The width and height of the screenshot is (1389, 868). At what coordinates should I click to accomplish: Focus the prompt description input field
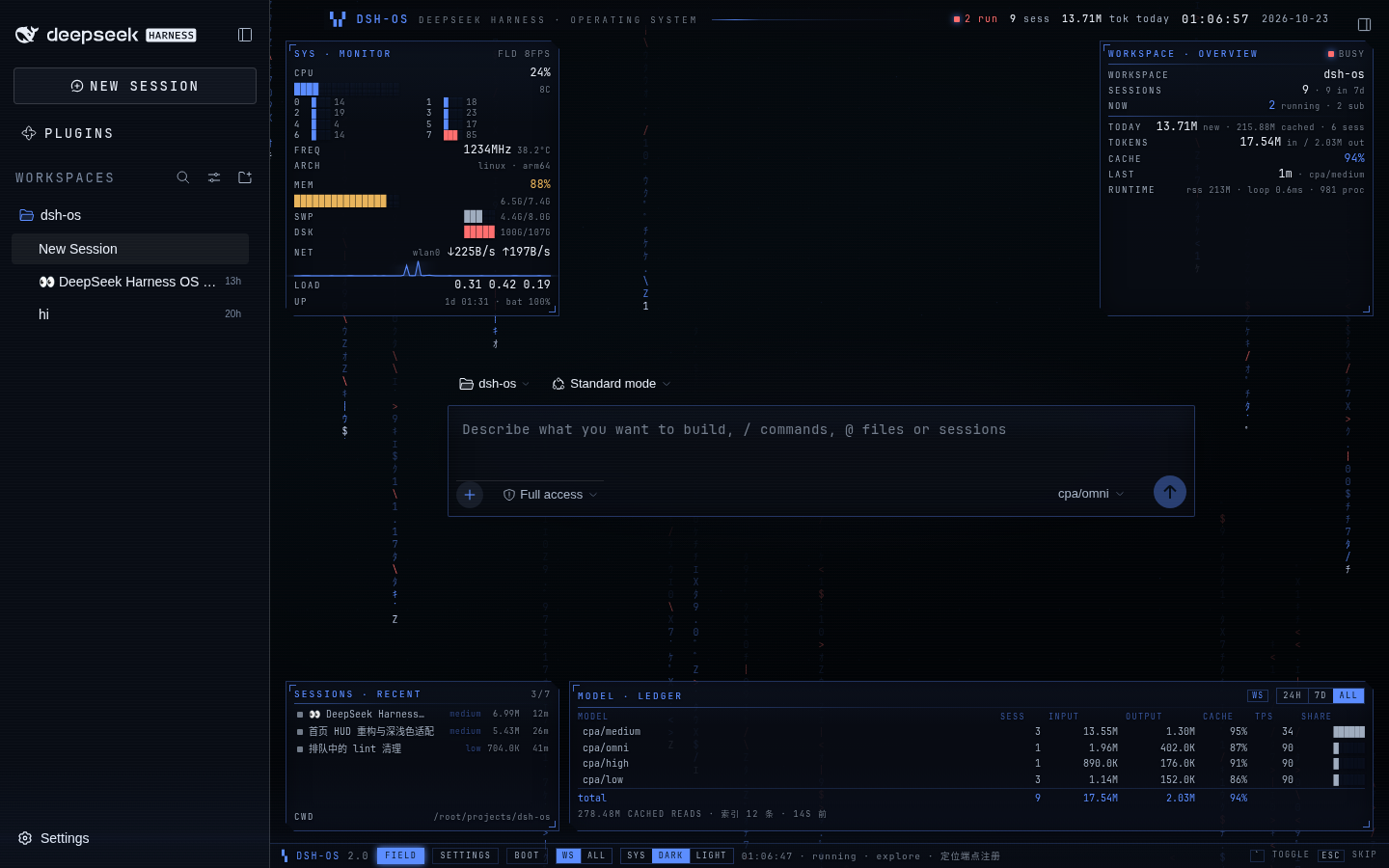click(820, 430)
